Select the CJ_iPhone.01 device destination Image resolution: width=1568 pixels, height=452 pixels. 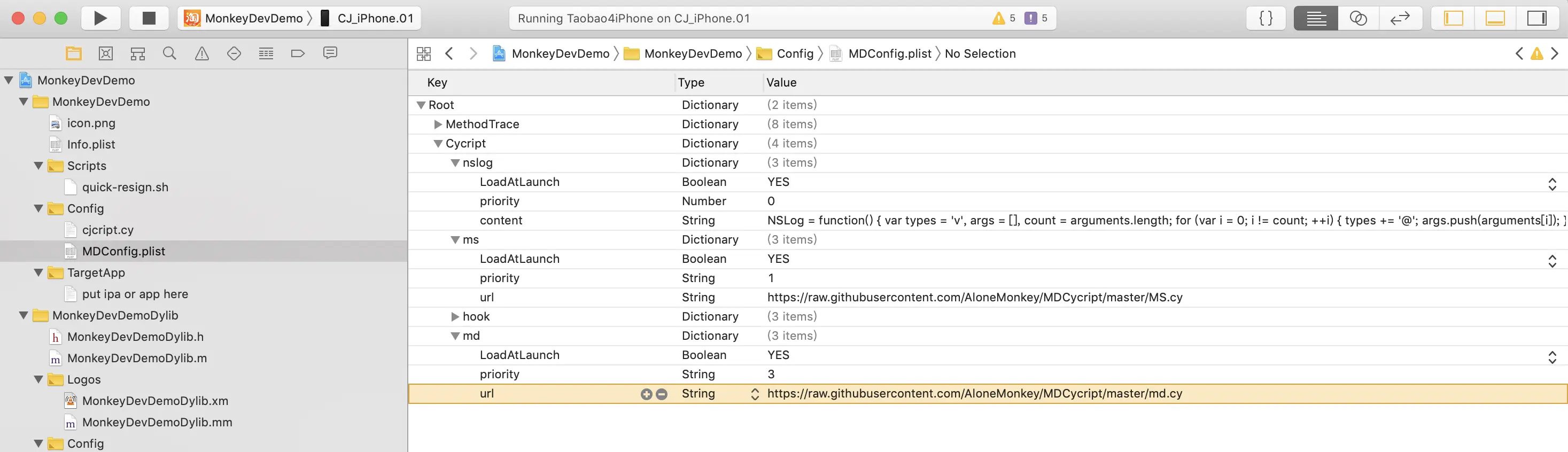tap(374, 18)
